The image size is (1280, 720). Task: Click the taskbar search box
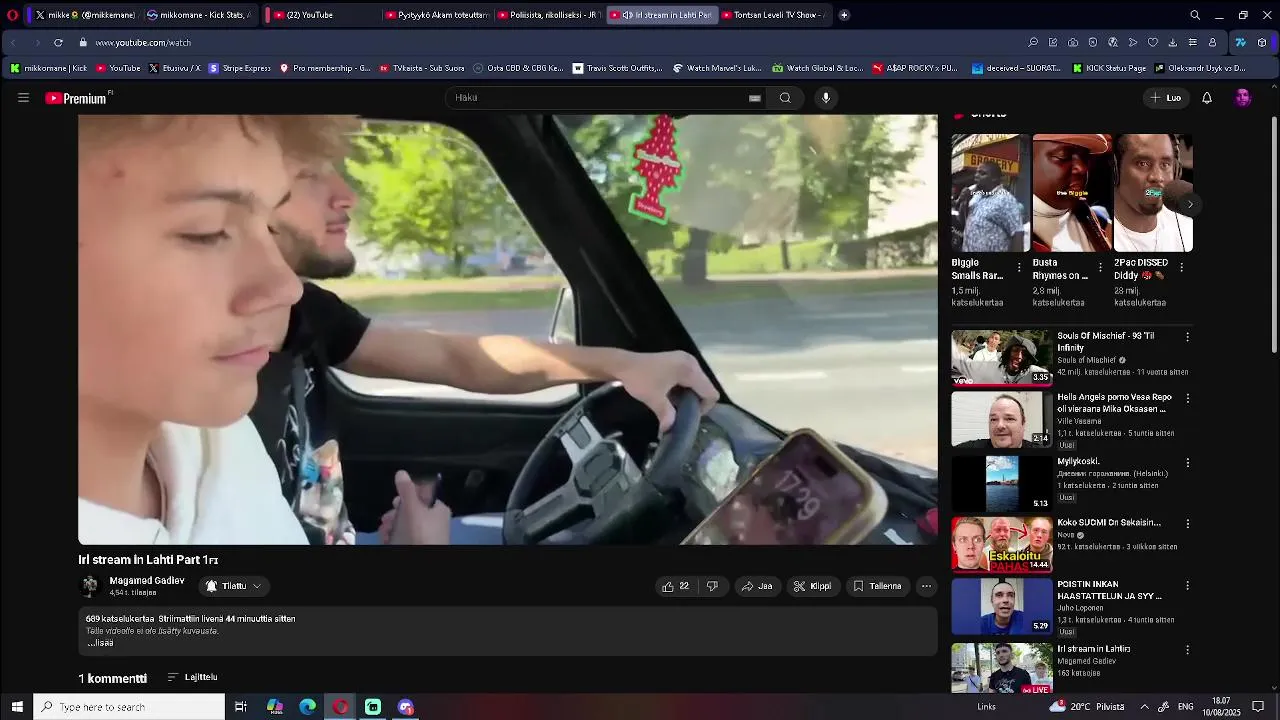[x=129, y=707]
